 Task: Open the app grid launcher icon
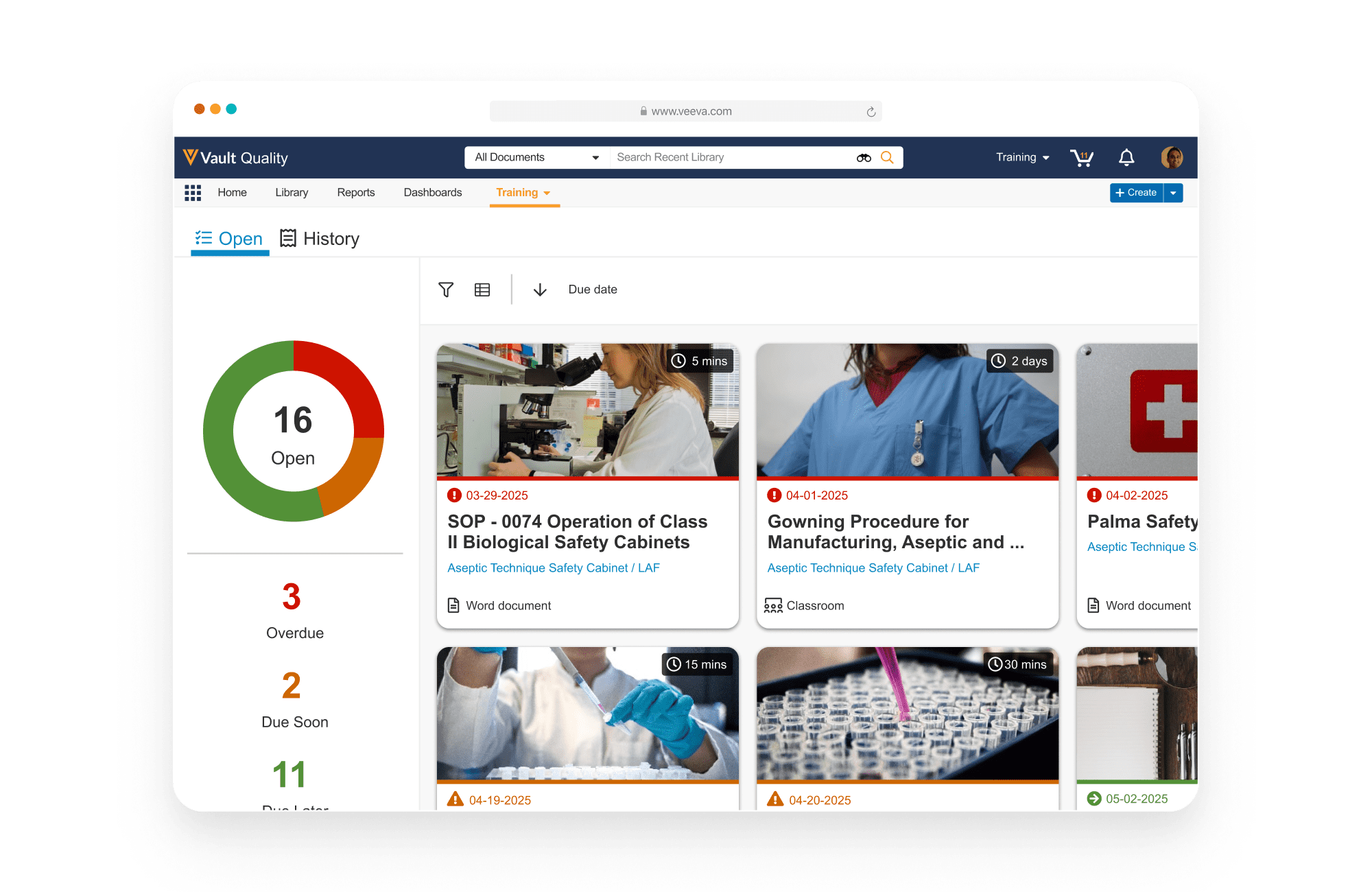pos(193,193)
